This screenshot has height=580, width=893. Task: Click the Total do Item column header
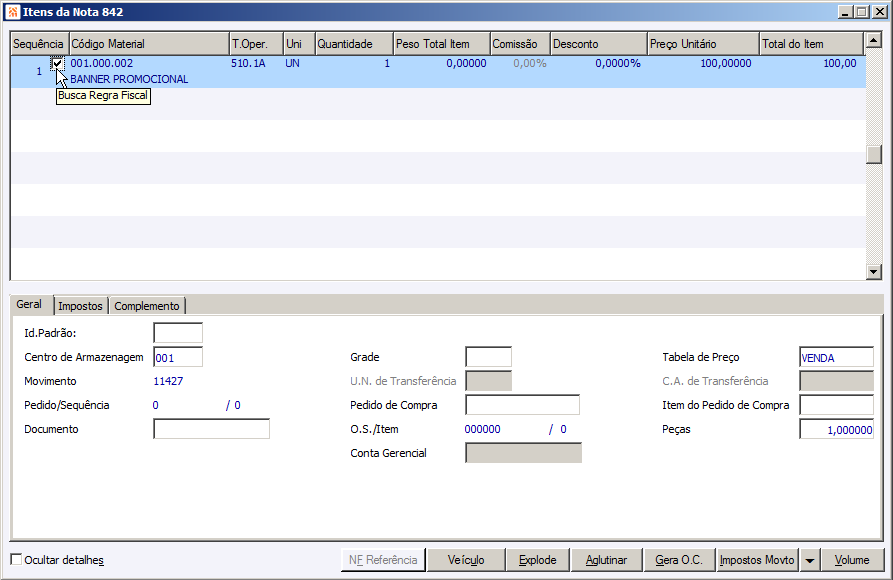[x=812, y=44]
